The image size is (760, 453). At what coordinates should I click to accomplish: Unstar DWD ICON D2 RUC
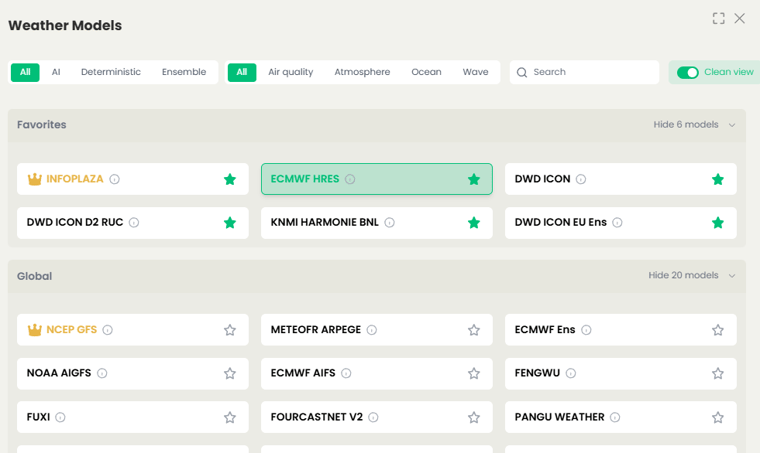(x=230, y=222)
